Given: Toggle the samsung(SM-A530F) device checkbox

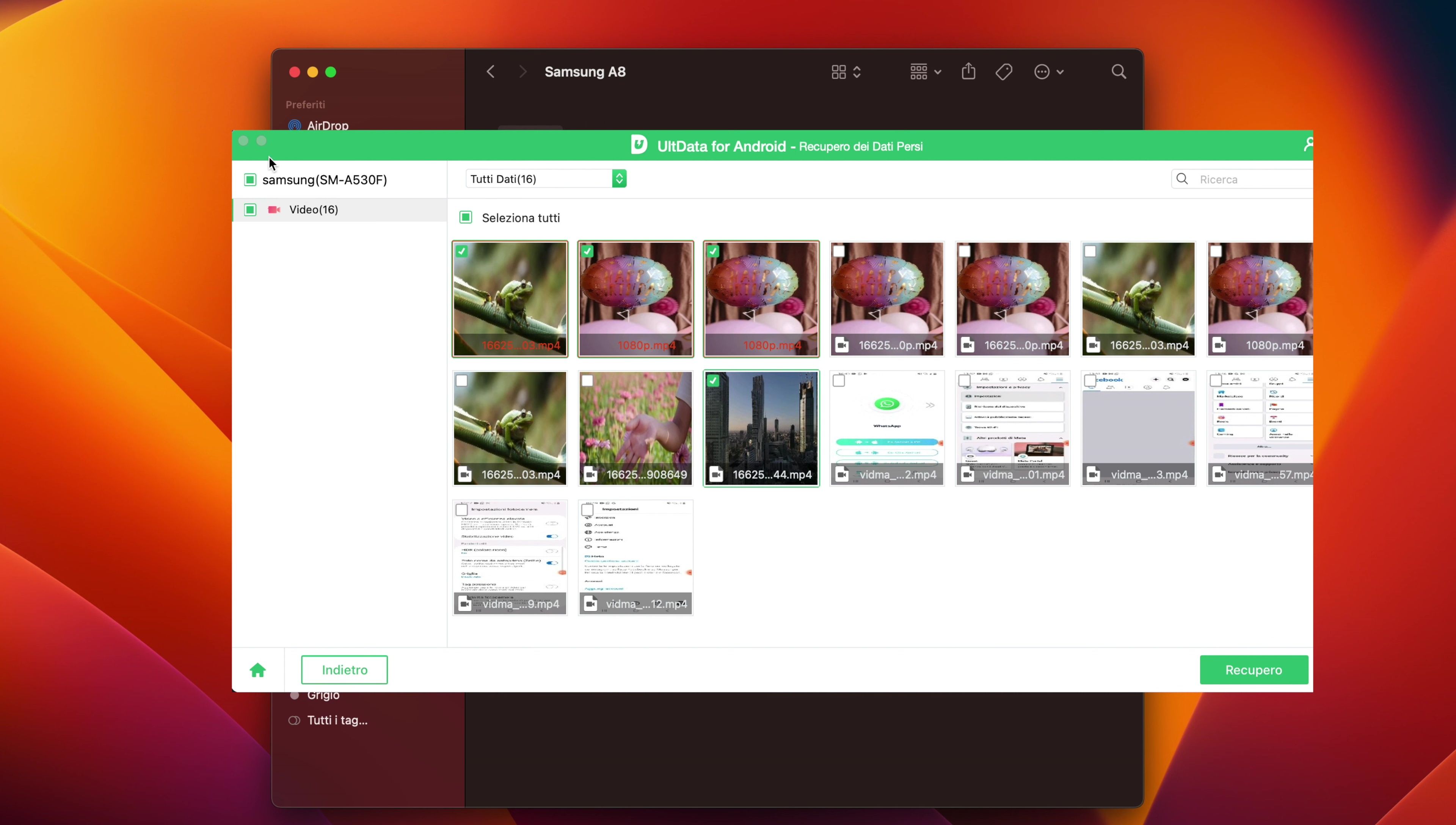Looking at the screenshot, I should pyautogui.click(x=250, y=180).
